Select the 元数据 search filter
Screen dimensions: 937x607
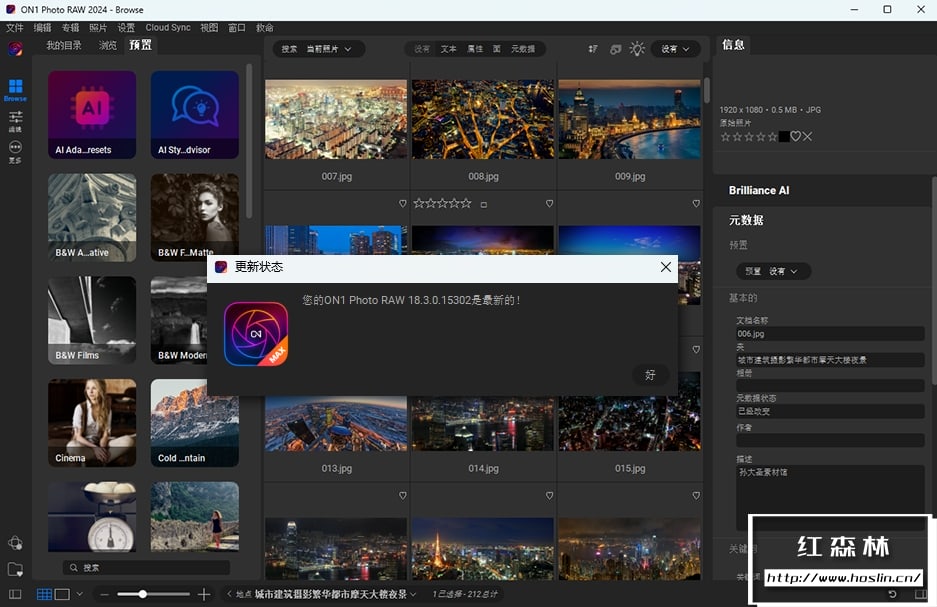click(x=523, y=49)
